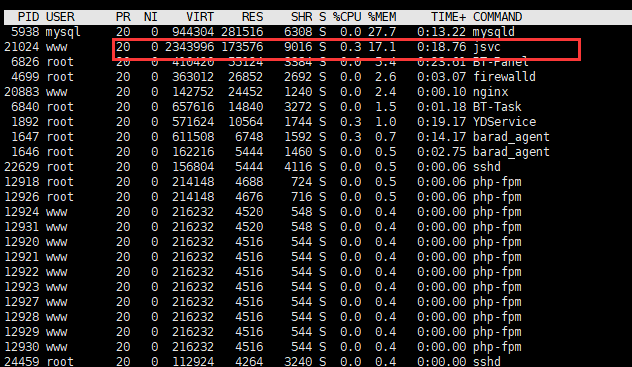Select the VIRT column header
Viewport: 632px width, 367px height.
(200, 17)
